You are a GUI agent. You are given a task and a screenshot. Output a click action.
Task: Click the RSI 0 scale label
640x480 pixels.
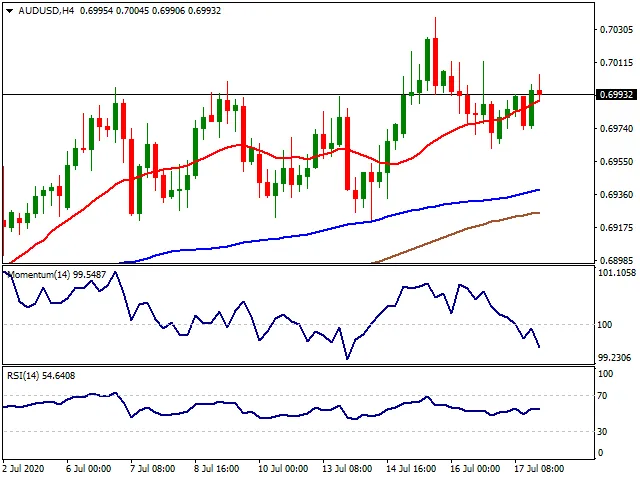(x=600, y=453)
